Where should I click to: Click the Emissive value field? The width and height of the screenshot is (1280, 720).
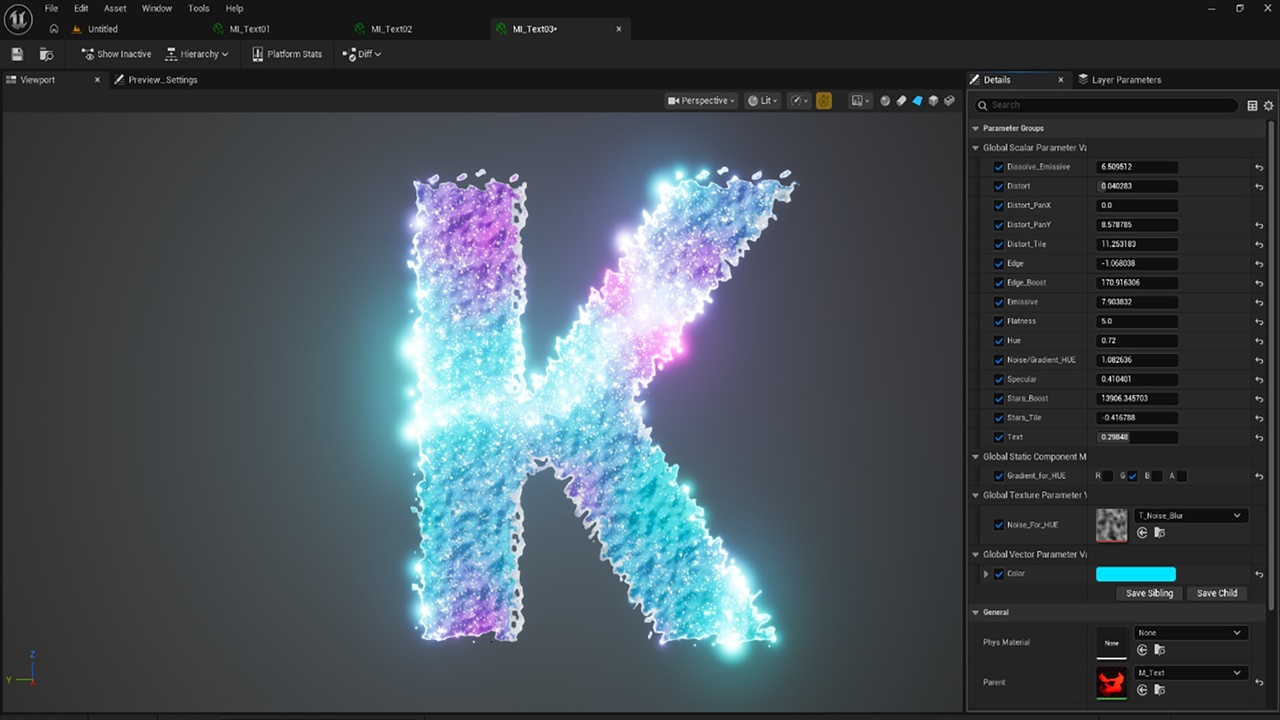point(1137,302)
